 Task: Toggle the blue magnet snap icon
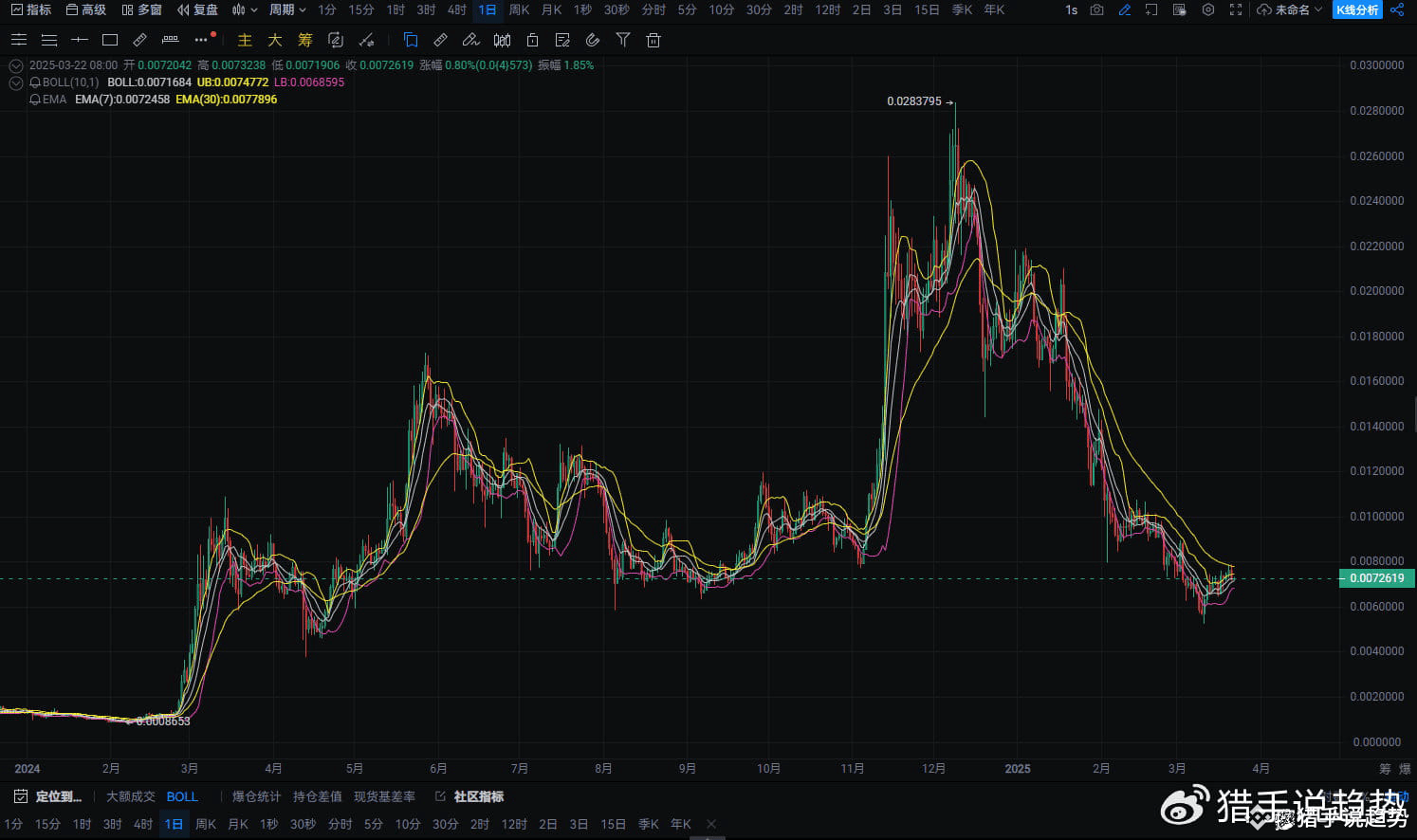(411, 40)
